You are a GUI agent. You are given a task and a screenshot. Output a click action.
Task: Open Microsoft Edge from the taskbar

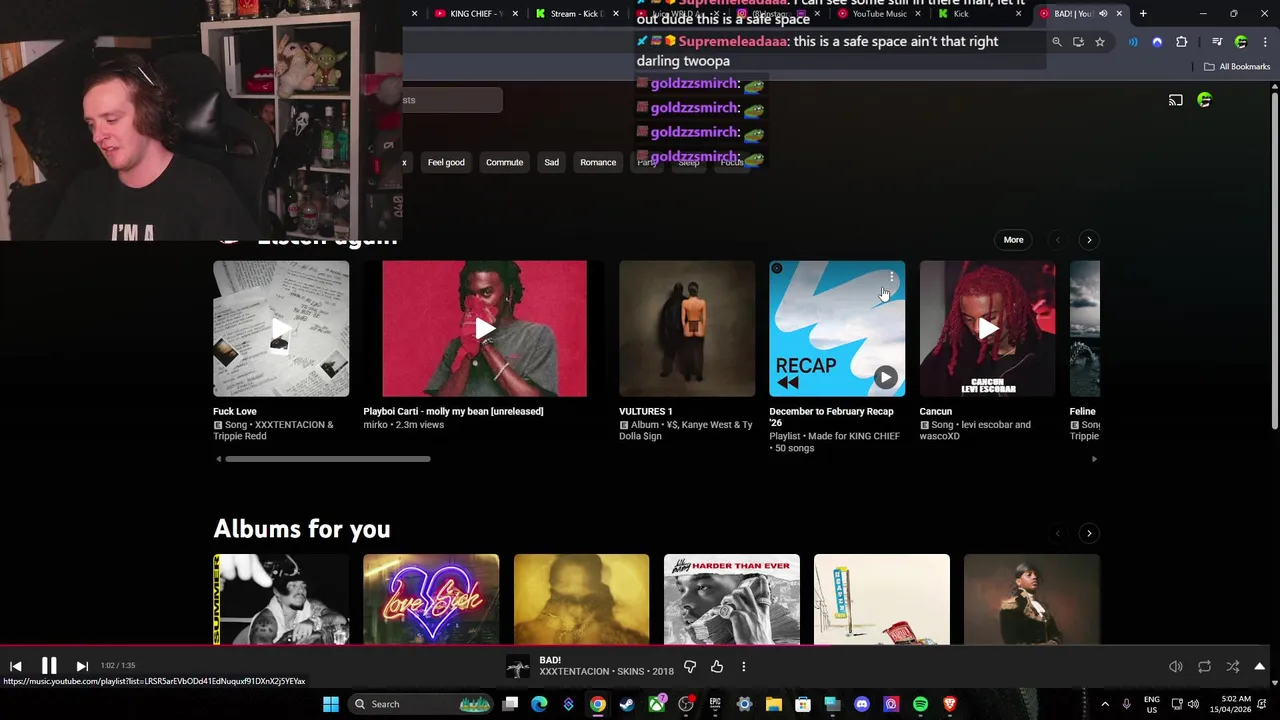[x=539, y=704]
